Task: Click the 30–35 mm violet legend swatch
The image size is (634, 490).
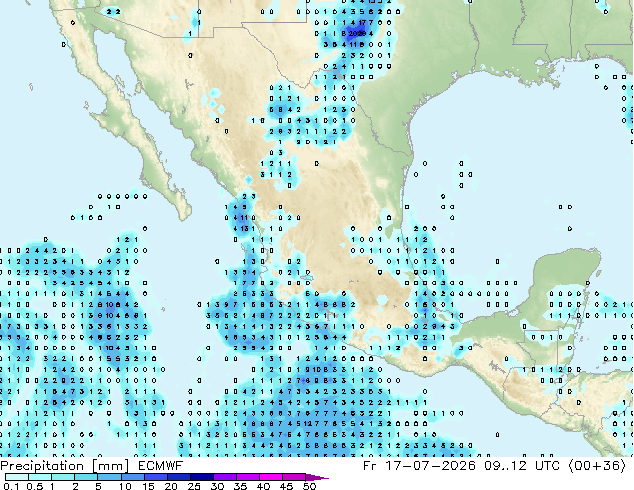Action: point(224,477)
